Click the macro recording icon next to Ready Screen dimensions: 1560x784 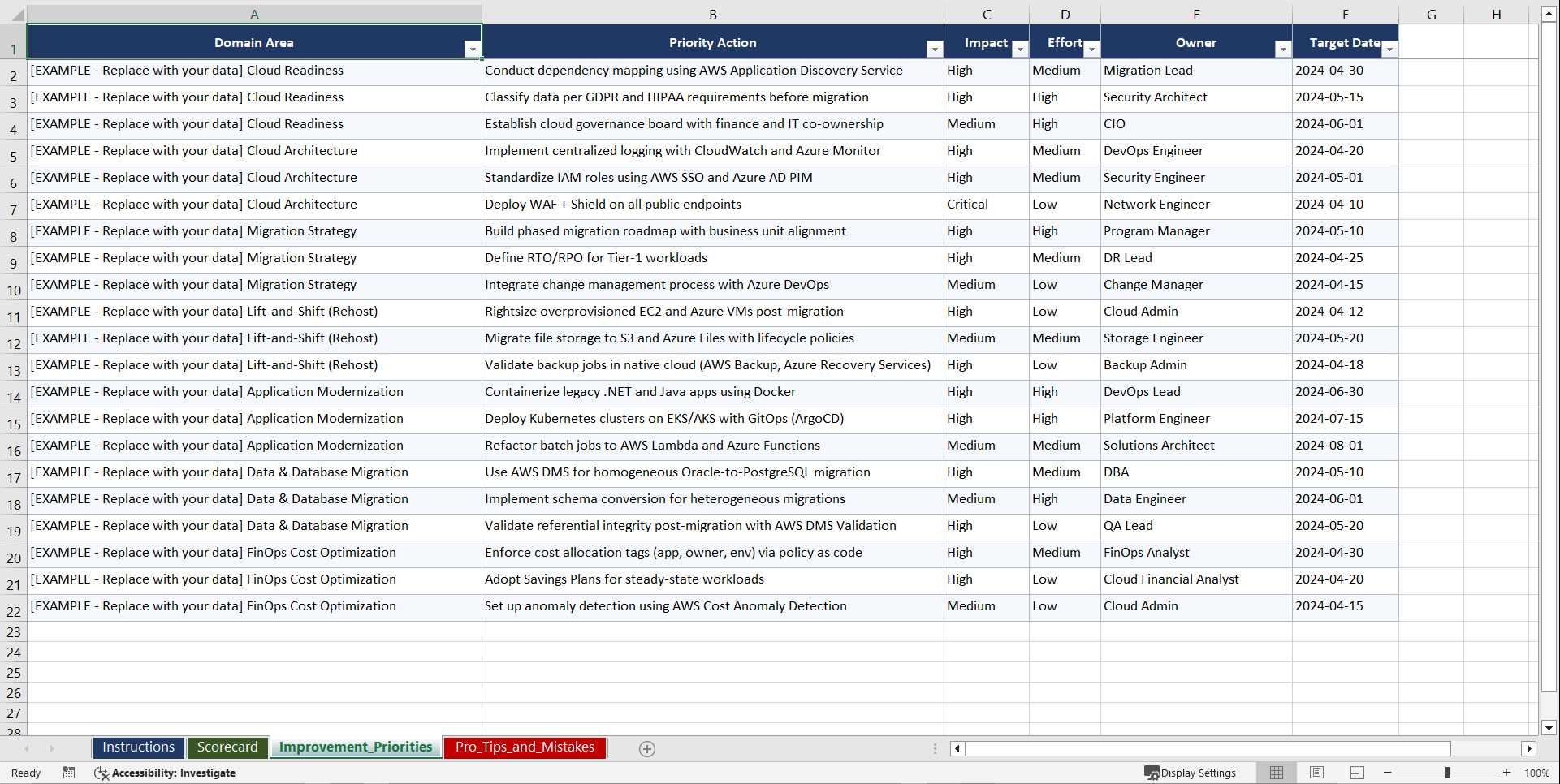[69, 773]
